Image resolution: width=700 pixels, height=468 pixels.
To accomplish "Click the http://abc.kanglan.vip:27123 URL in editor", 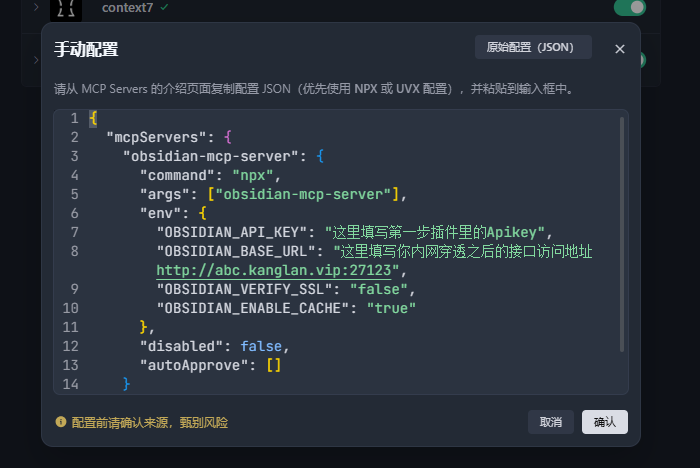I will (x=272, y=270).
